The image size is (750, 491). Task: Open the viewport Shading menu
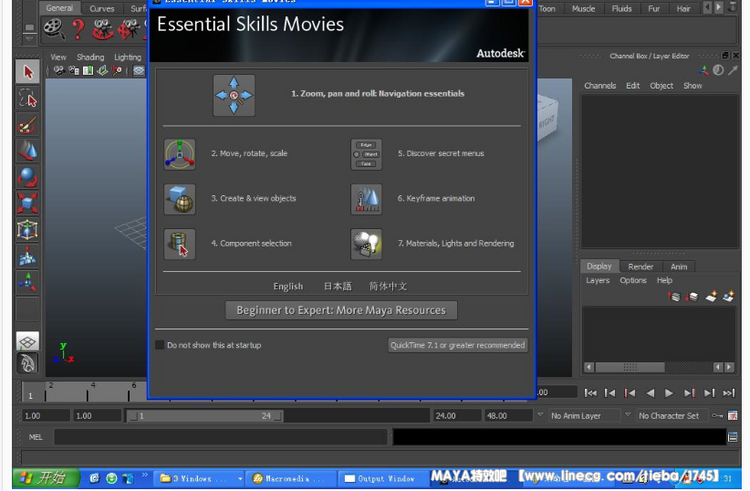[90, 57]
